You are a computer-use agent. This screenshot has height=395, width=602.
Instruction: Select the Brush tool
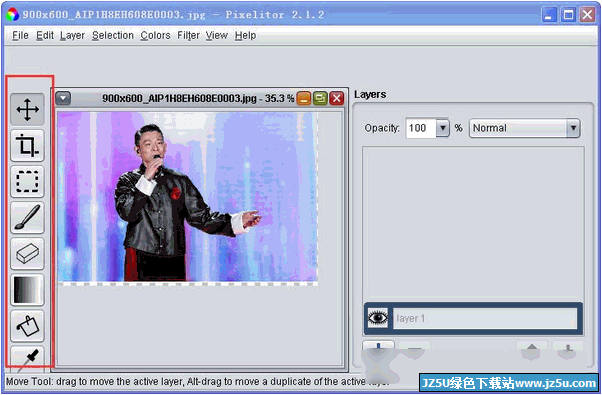[x=27, y=217]
